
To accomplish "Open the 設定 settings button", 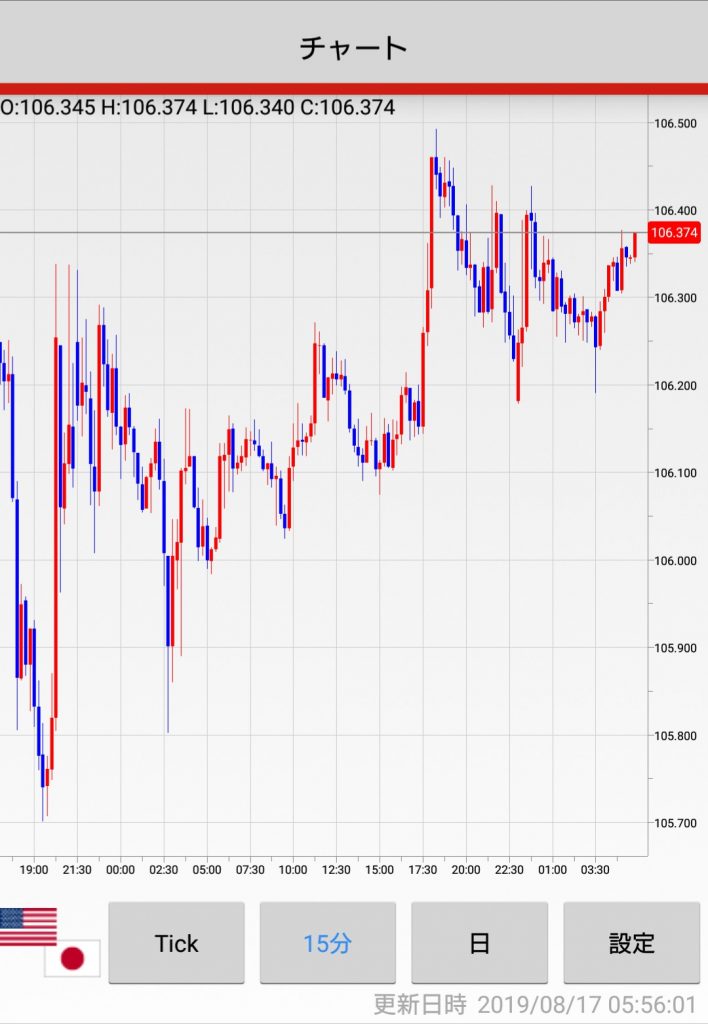I will (631, 943).
